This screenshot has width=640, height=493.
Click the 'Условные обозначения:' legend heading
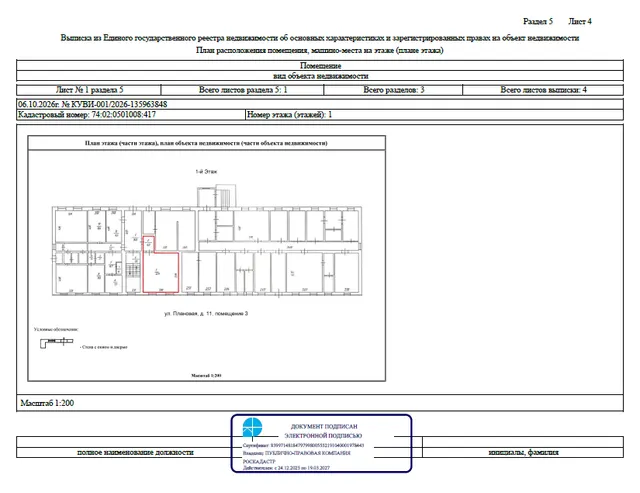[56, 329]
